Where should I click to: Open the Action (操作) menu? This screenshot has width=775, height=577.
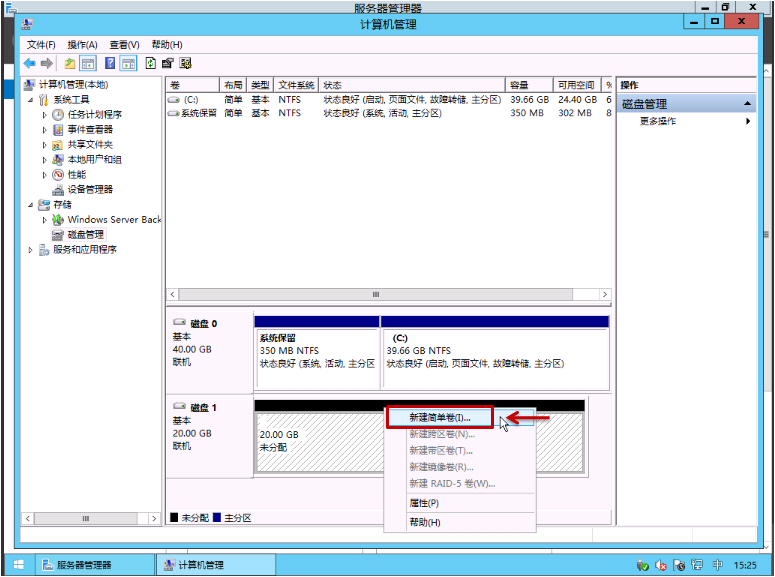click(83, 45)
